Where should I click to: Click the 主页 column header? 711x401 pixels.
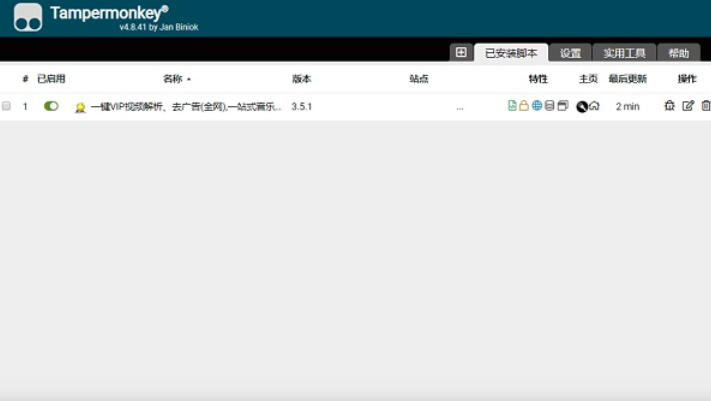tap(588, 79)
